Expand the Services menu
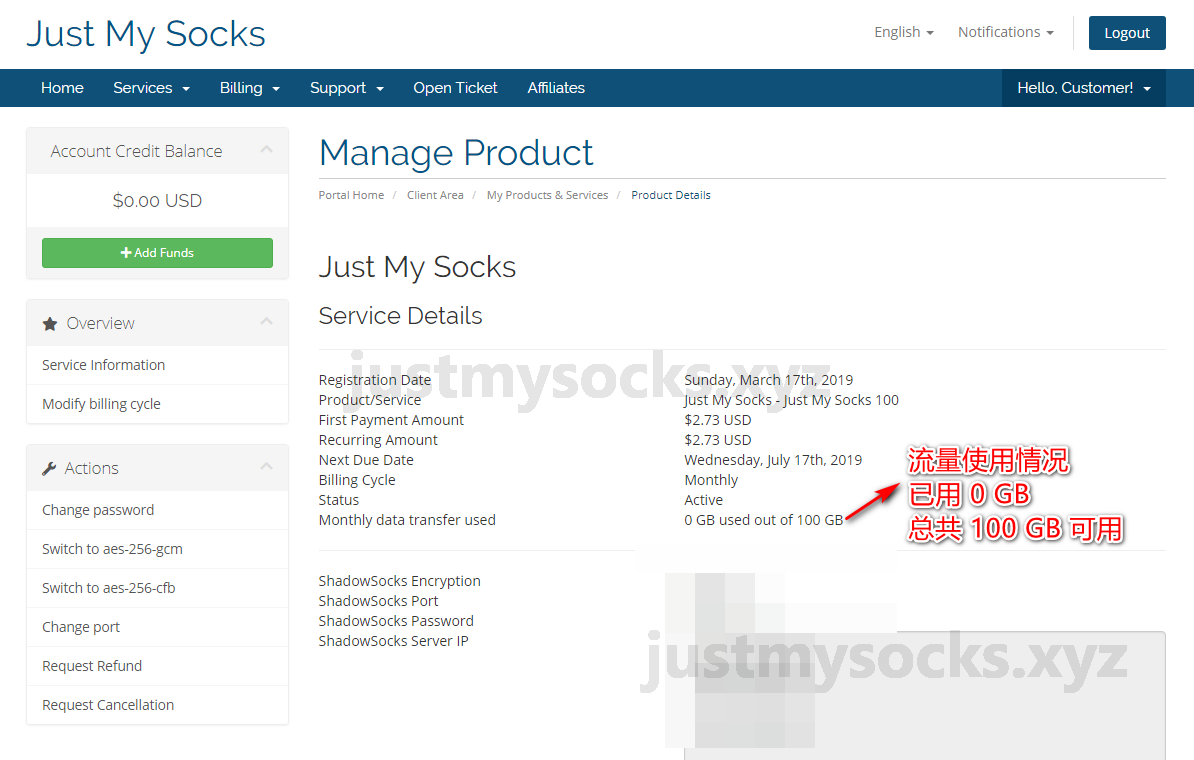The width and height of the screenshot is (1194, 760). click(x=152, y=88)
